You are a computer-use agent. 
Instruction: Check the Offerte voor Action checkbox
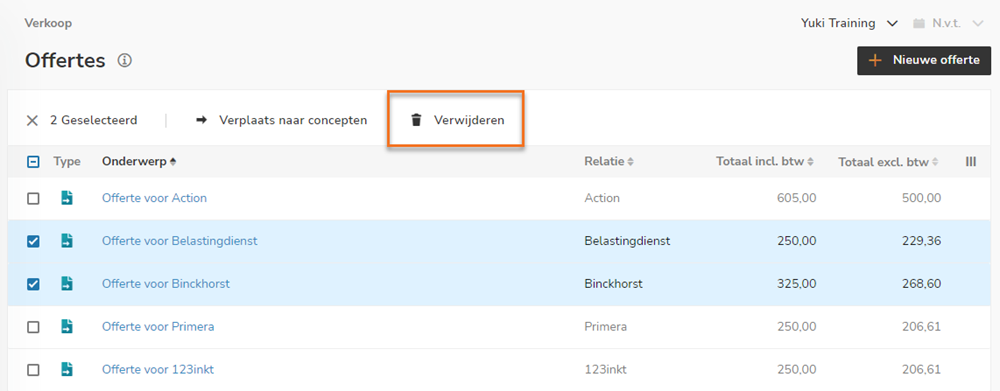tap(33, 198)
